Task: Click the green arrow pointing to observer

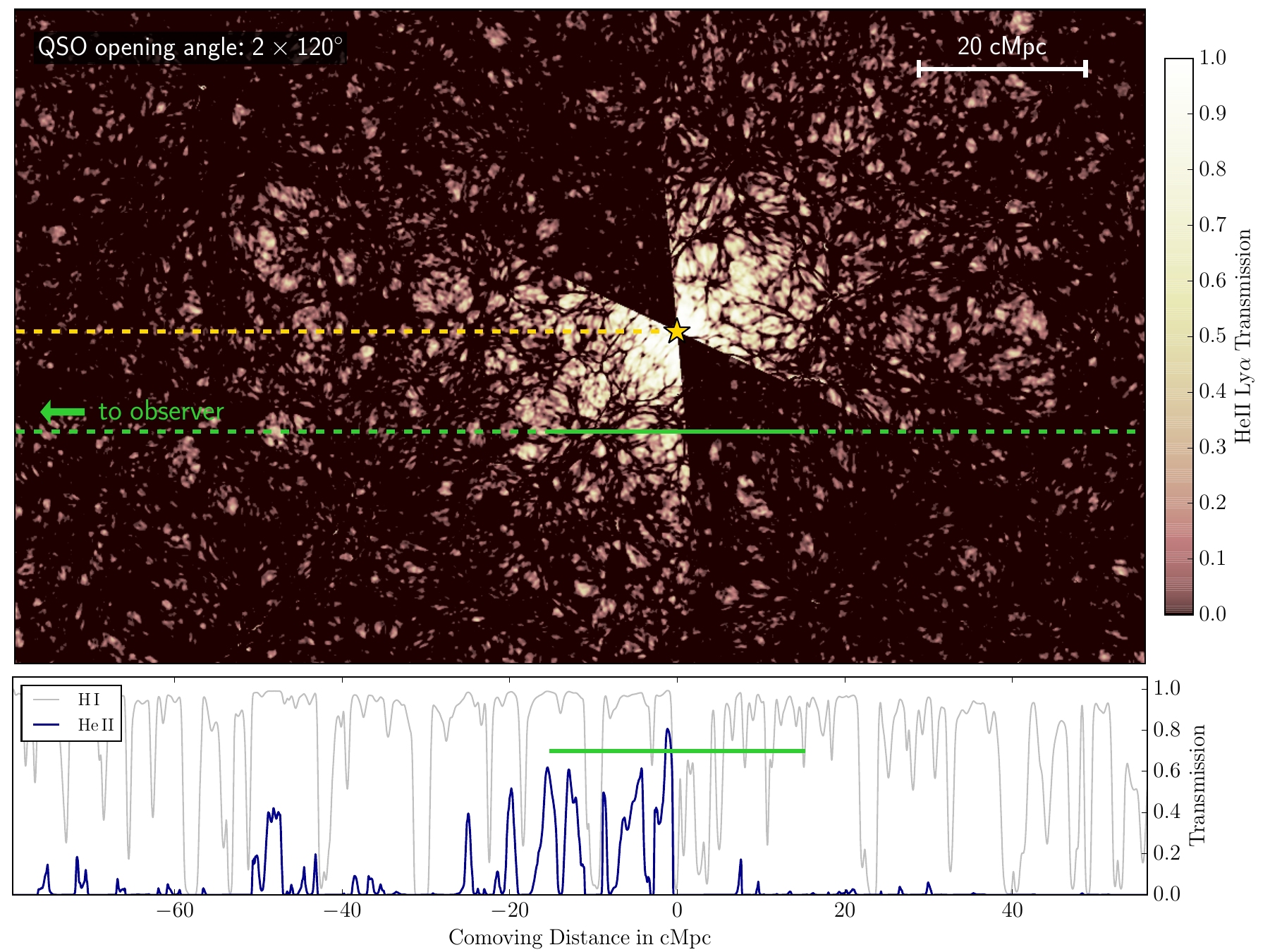Action: point(63,412)
